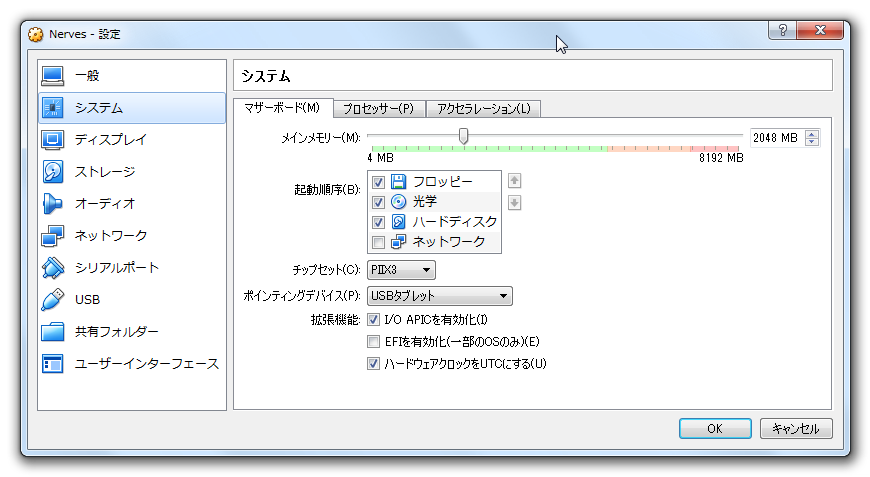This screenshot has height=477, width=870.
Task: Enable EFI (EFIを有効化) checkbox
Action: click(x=373, y=342)
